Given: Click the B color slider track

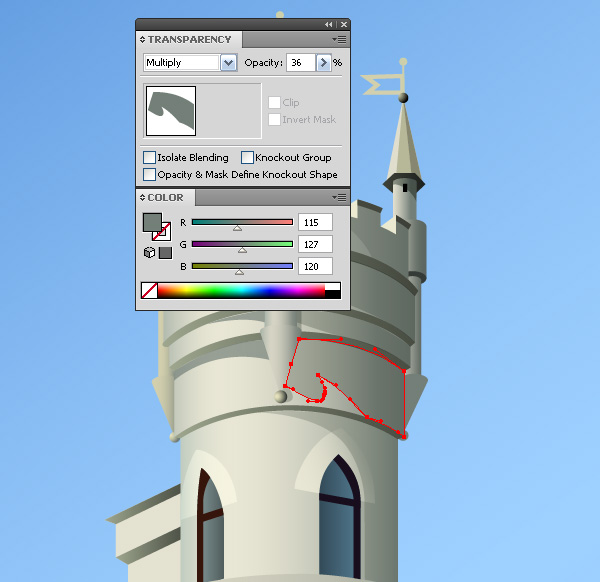Looking at the screenshot, I should pyautogui.click(x=242, y=266).
